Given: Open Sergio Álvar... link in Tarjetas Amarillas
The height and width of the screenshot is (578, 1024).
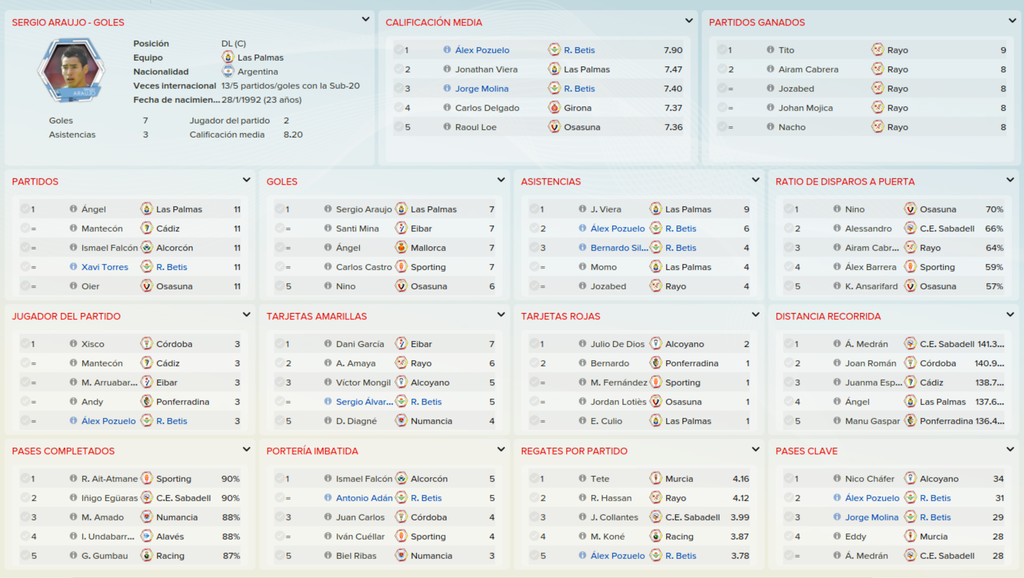Looking at the screenshot, I should 364,402.
